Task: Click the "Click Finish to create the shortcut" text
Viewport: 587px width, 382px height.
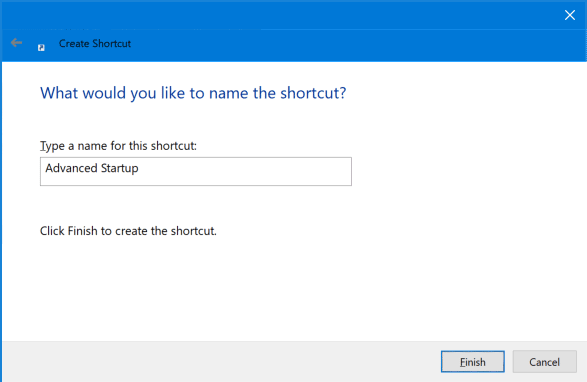Action: click(128, 231)
